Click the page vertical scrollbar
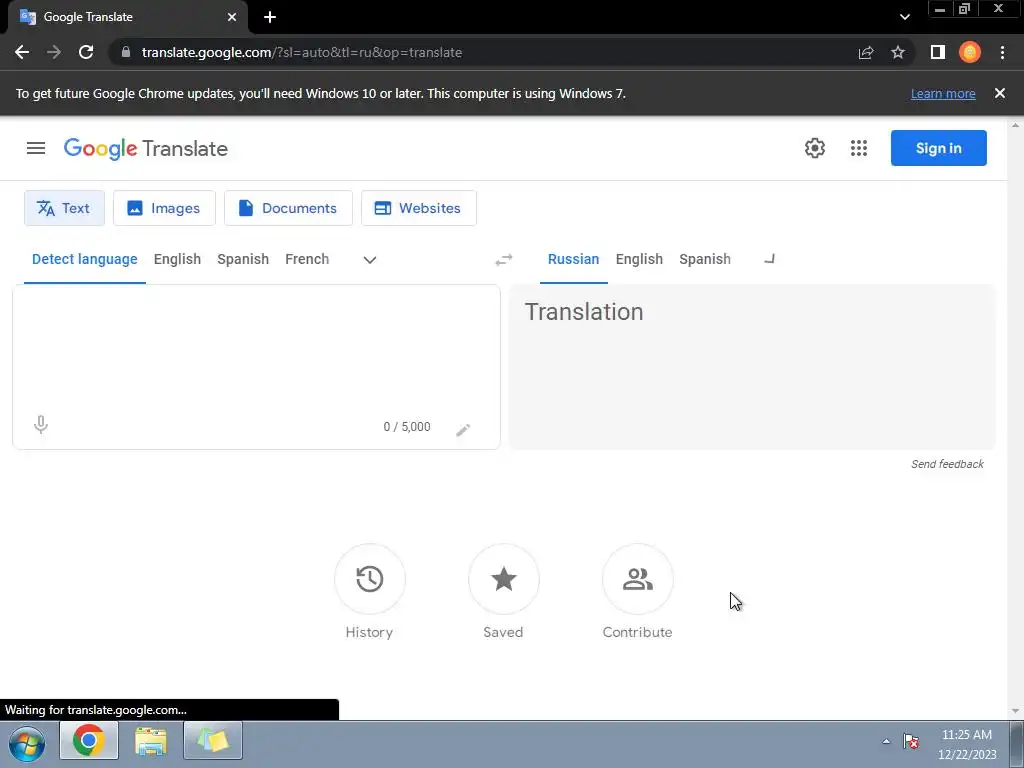 [x=1016, y=418]
